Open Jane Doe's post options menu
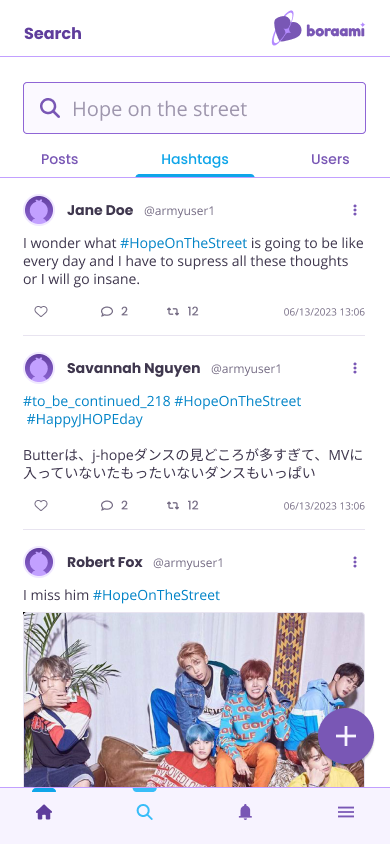The height and width of the screenshot is (844, 390). 354,210
